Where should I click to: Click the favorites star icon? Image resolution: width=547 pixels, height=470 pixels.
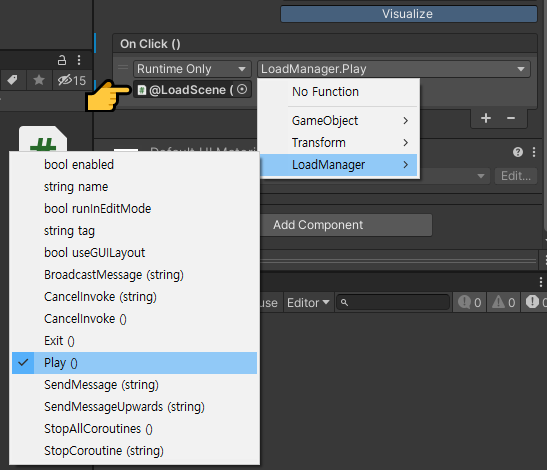[x=39, y=80]
